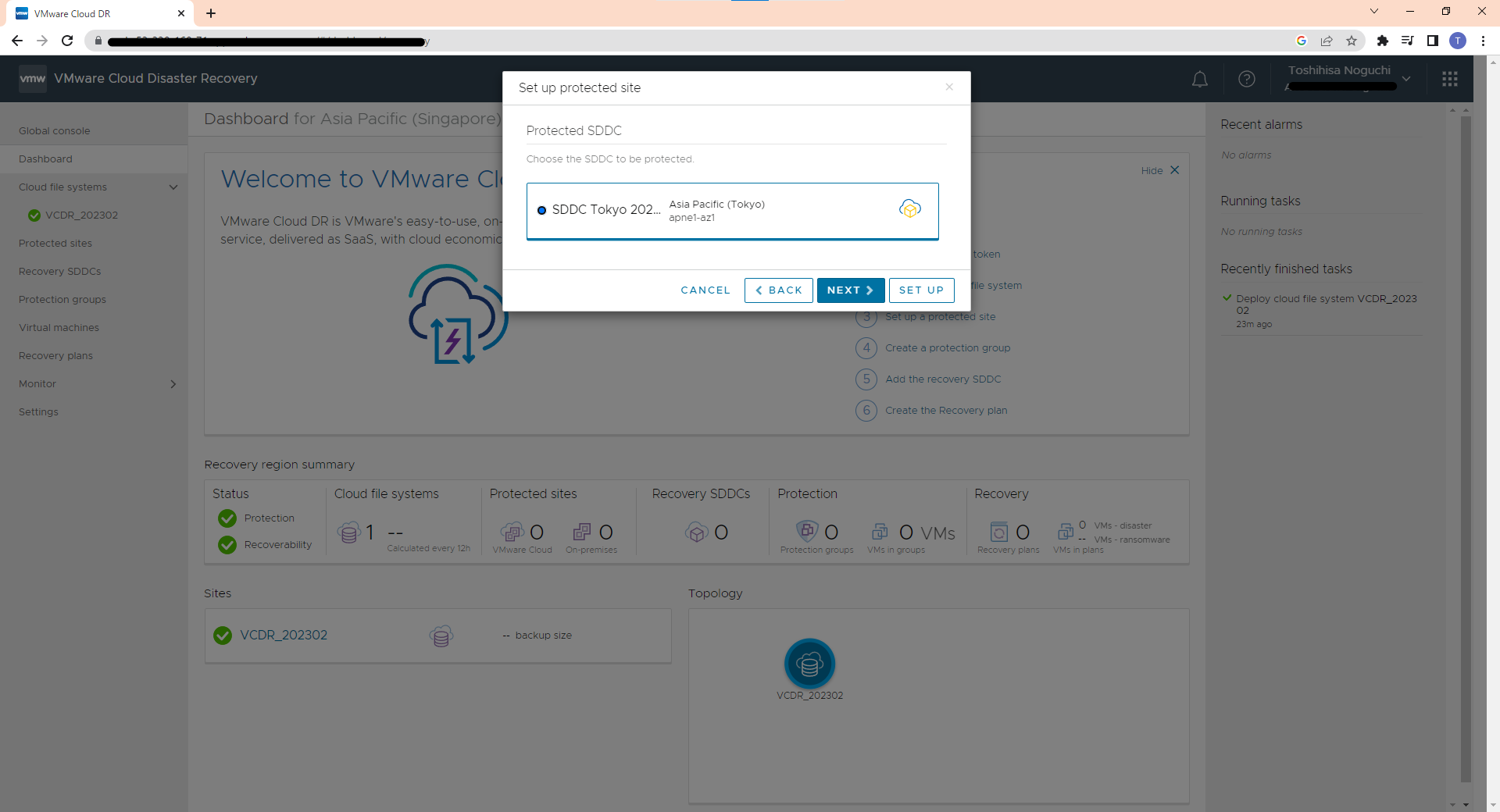Open Protected sites in sidebar
Viewport: 1500px width, 812px height.
click(x=55, y=243)
